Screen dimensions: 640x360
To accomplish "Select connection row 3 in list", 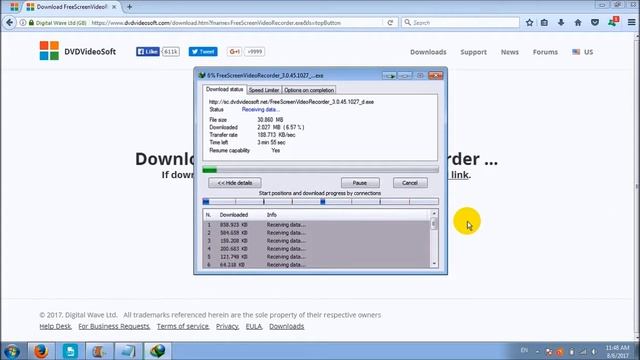I will point(316,241).
